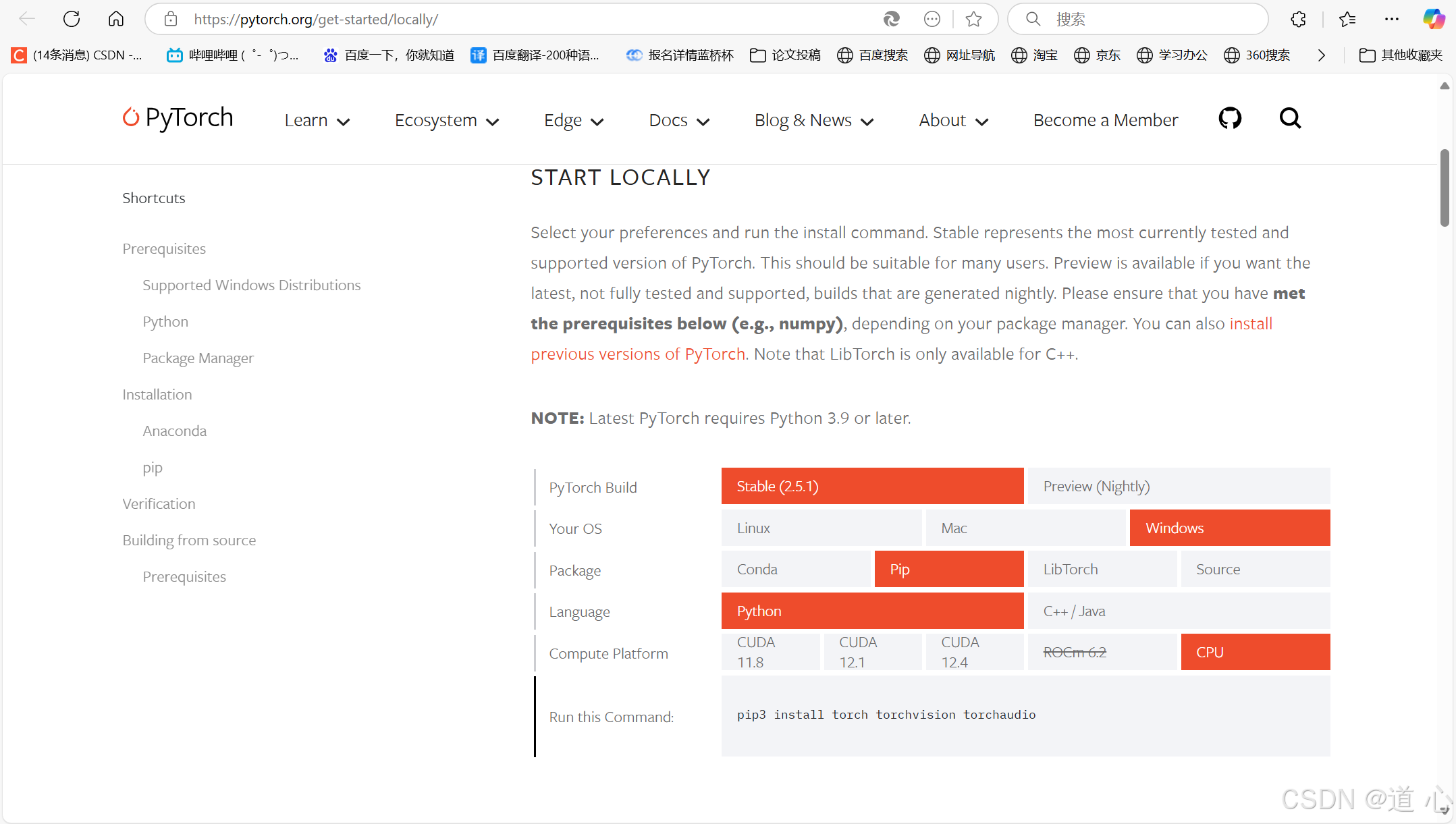Open the browser settings ellipsis menu
Screen dimensions: 1456x824
1392,19
